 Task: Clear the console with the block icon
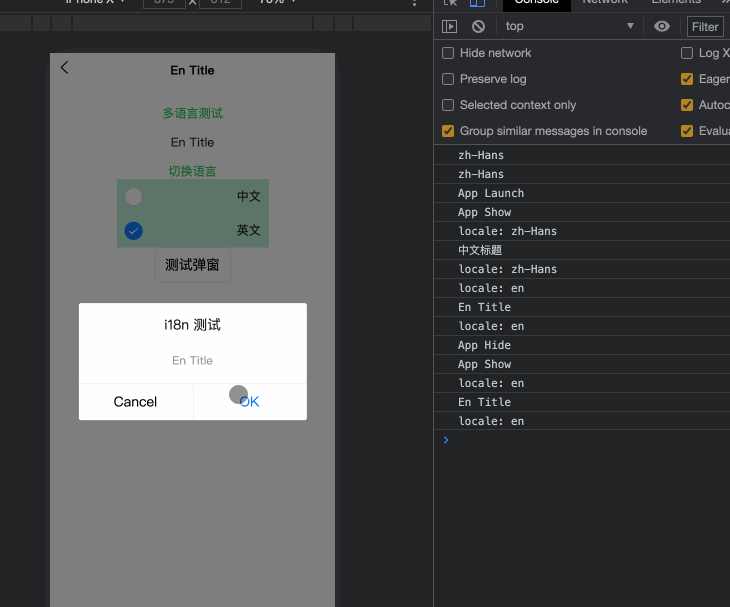coord(479,27)
